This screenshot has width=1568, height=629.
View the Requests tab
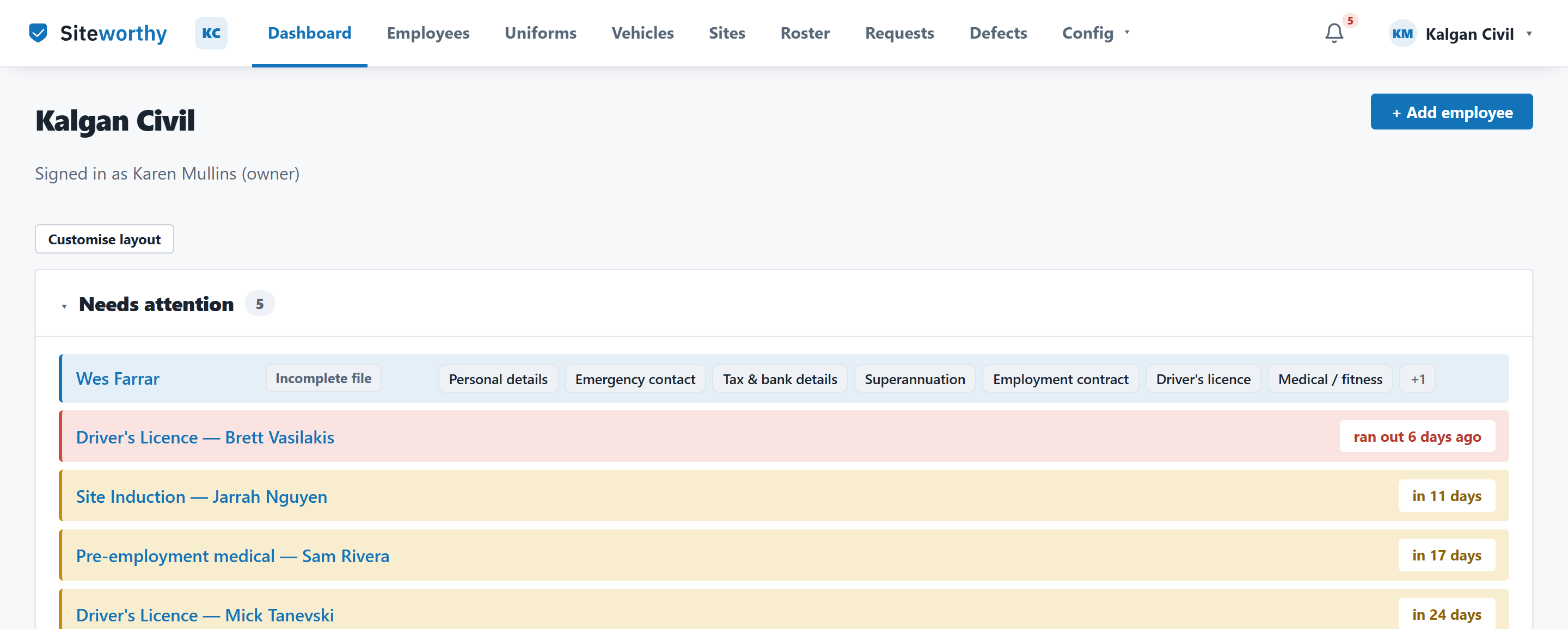click(x=899, y=33)
